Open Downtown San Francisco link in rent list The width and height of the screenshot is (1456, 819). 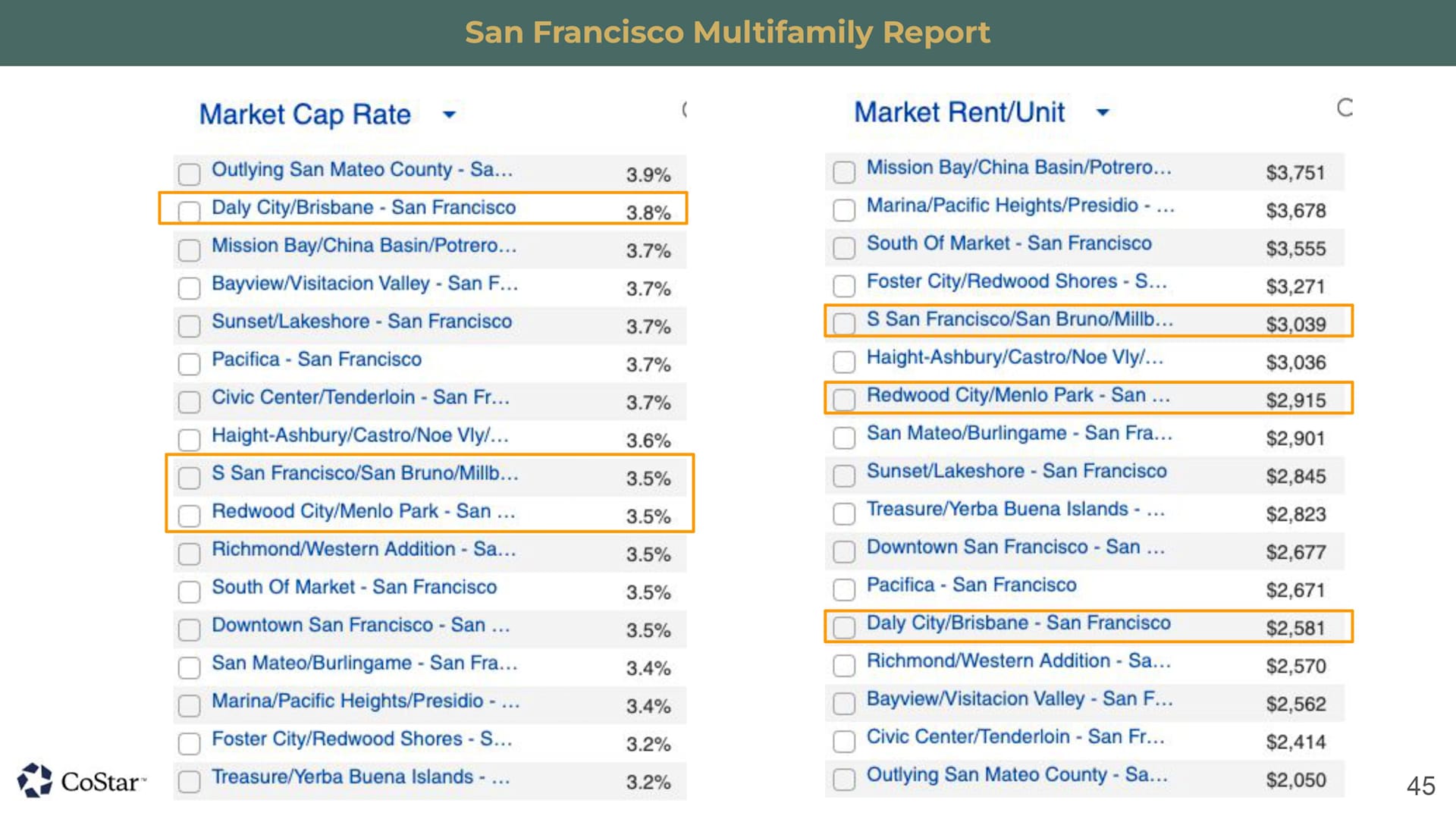click(x=1015, y=547)
